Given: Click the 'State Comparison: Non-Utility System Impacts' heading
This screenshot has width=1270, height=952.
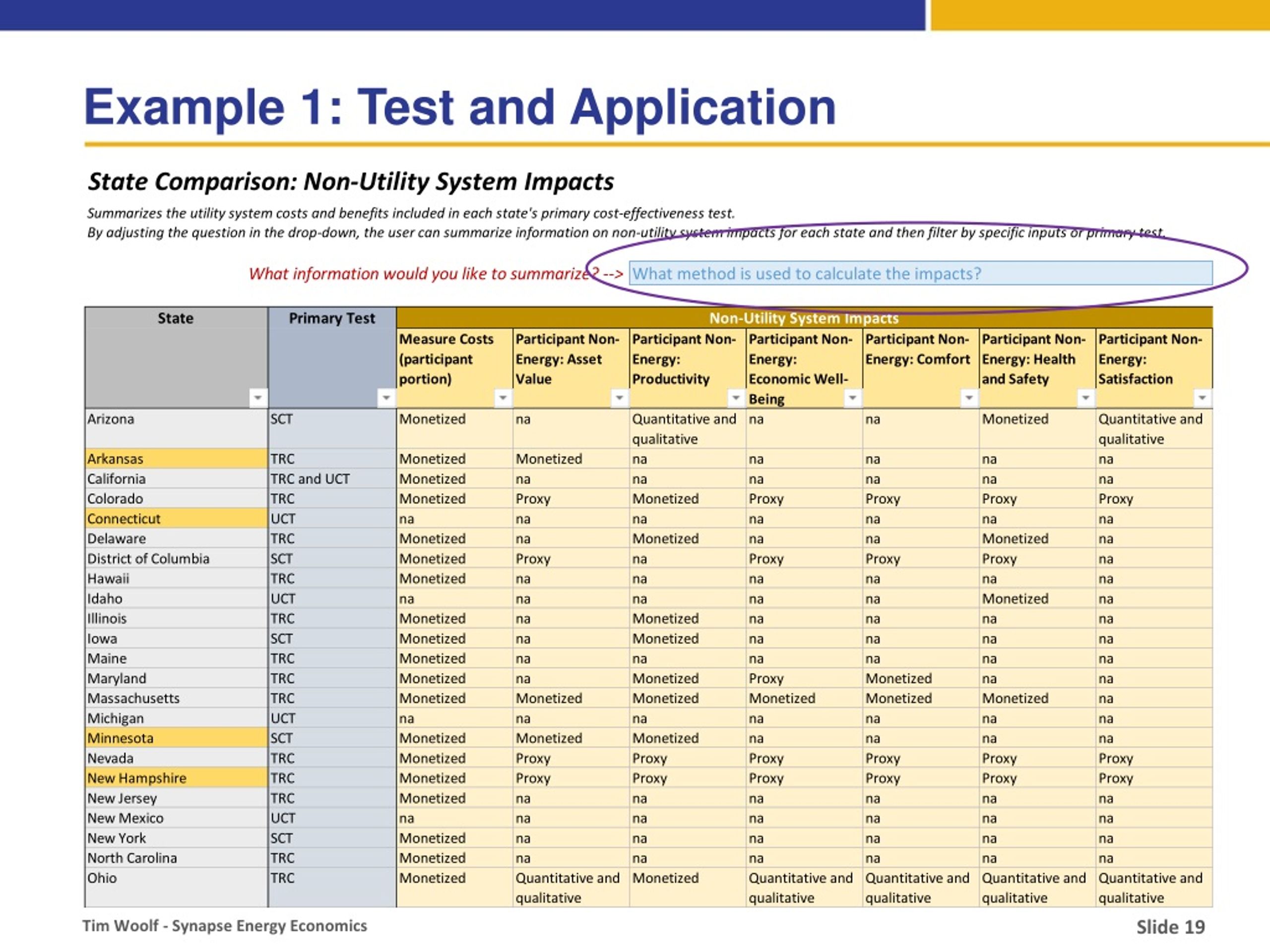Looking at the screenshot, I should click(351, 181).
